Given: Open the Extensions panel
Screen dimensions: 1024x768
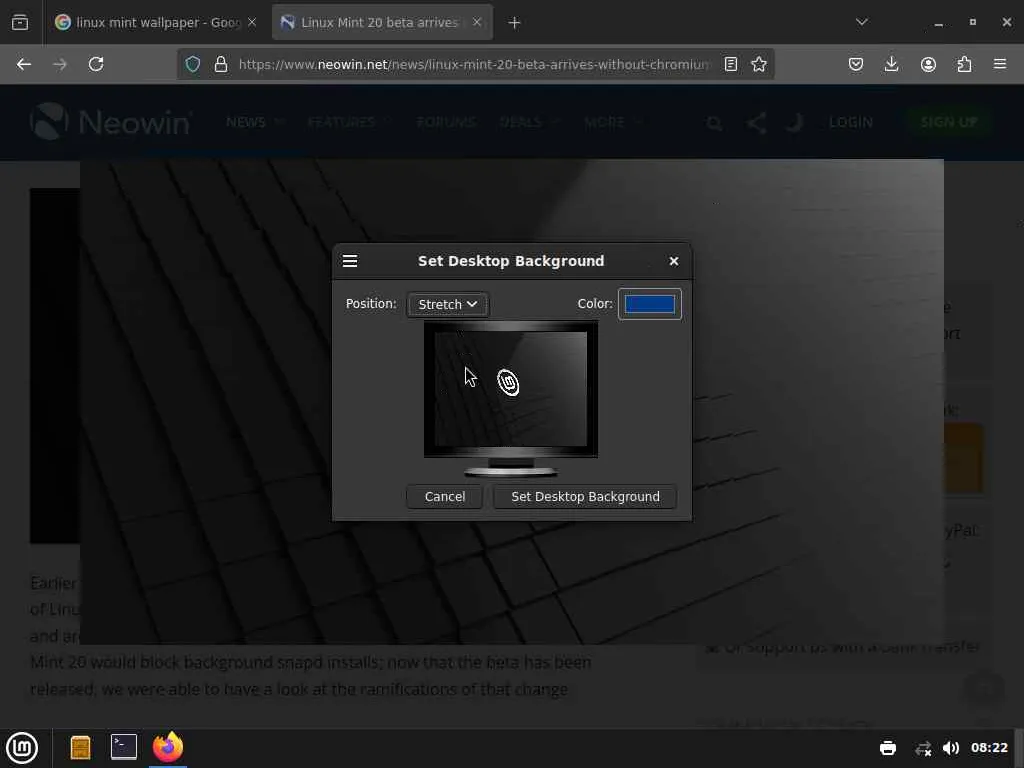Looking at the screenshot, I should pyautogui.click(x=964, y=64).
